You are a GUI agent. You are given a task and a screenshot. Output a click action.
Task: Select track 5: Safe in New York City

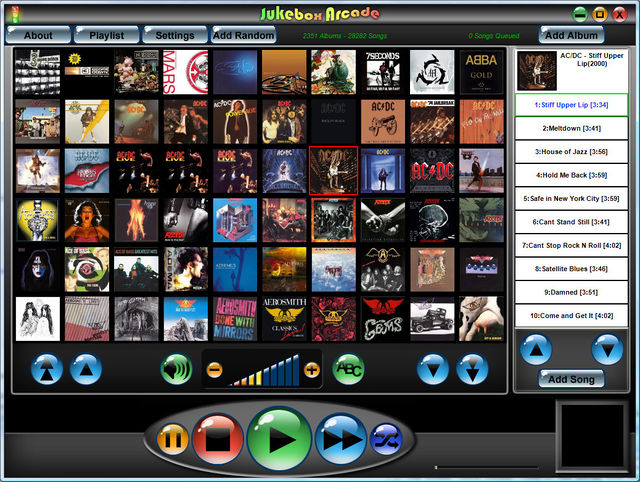[571, 198]
